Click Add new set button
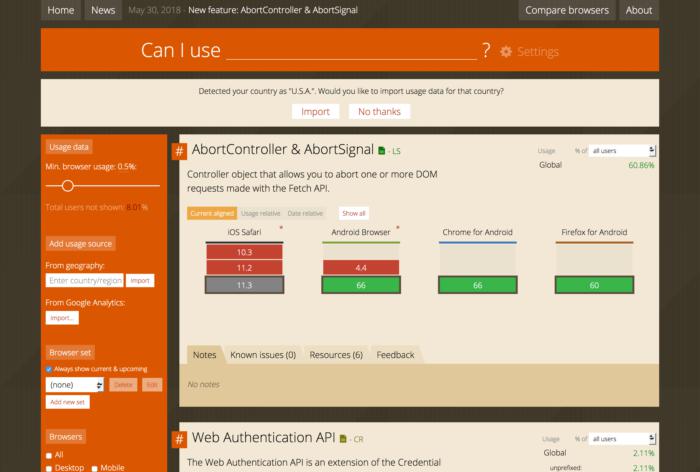 [x=67, y=402]
